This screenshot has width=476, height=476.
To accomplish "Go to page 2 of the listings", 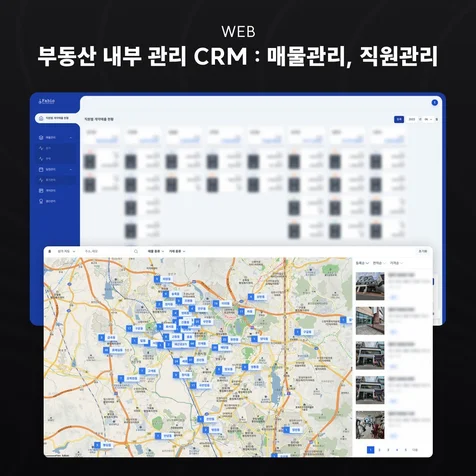I will pyautogui.click(x=379, y=450).
